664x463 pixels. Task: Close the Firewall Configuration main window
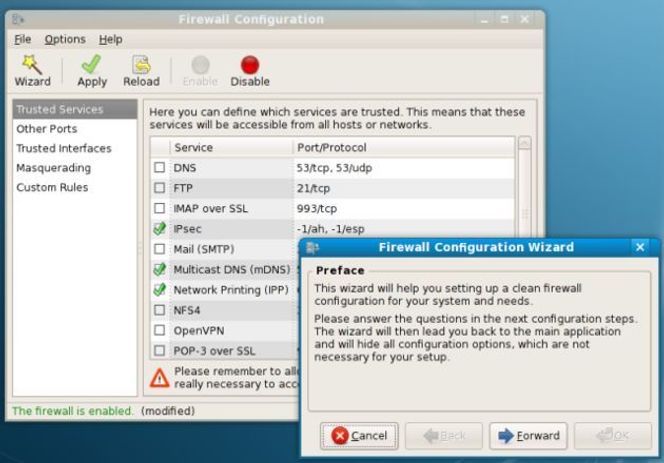click(x=525, y=19)
